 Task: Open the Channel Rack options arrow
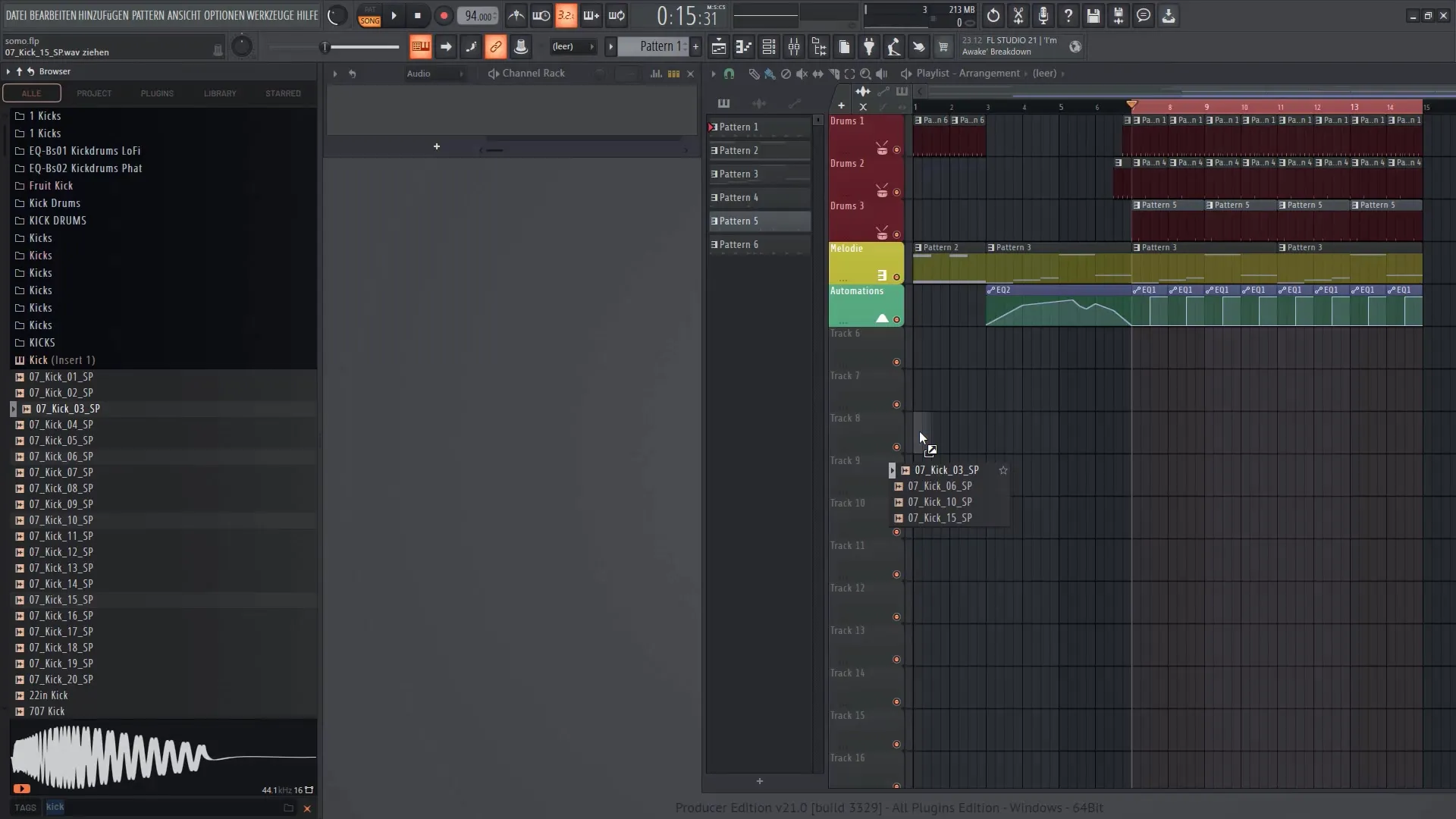[334, 74]
